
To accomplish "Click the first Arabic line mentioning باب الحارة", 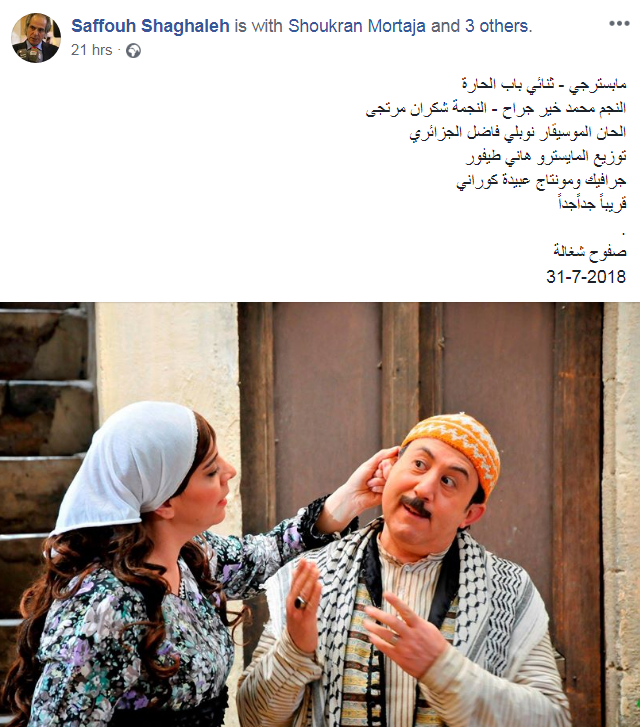I will (544, 84).
